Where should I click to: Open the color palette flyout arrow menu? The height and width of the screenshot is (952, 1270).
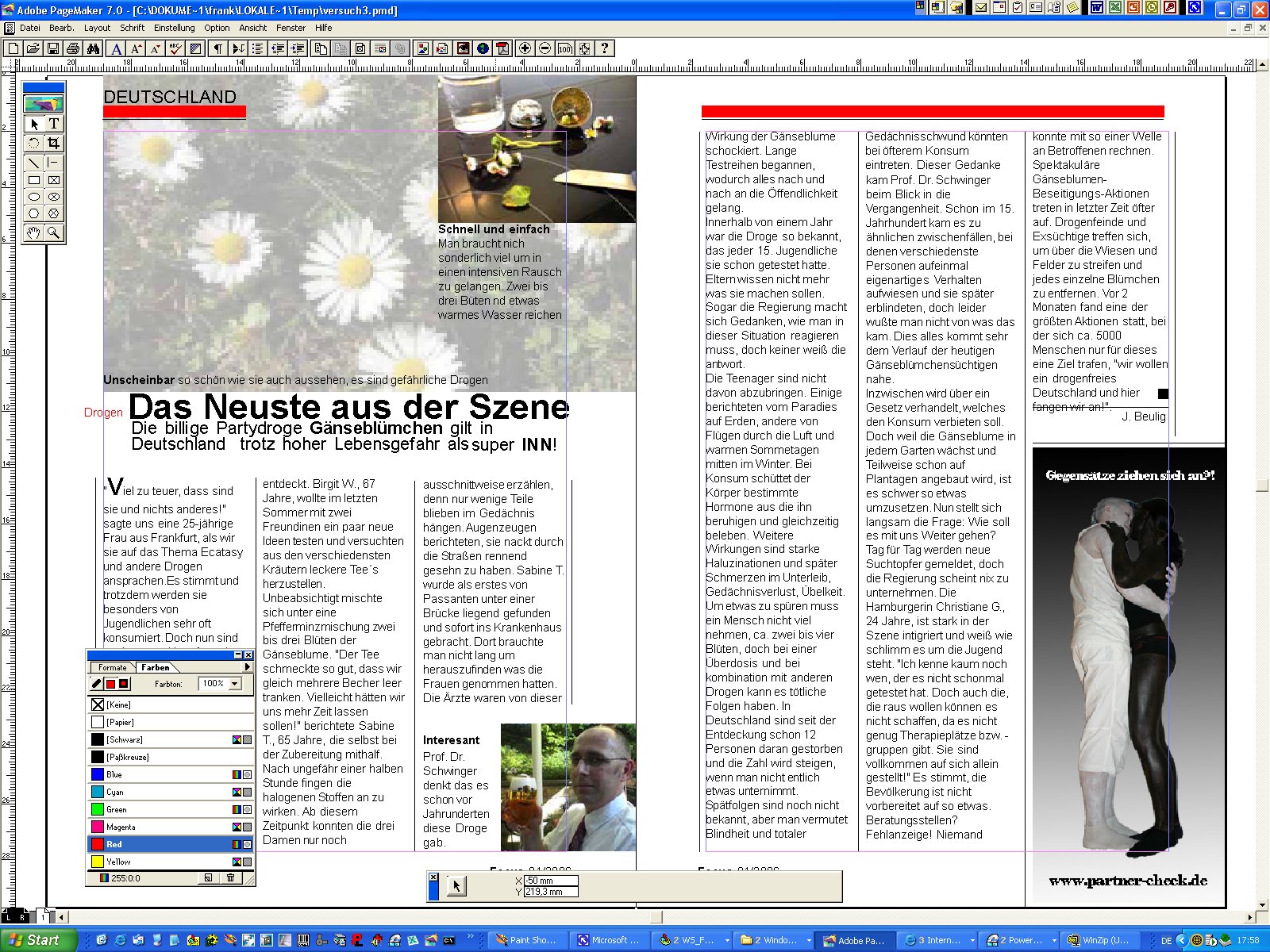coord(248,667)
